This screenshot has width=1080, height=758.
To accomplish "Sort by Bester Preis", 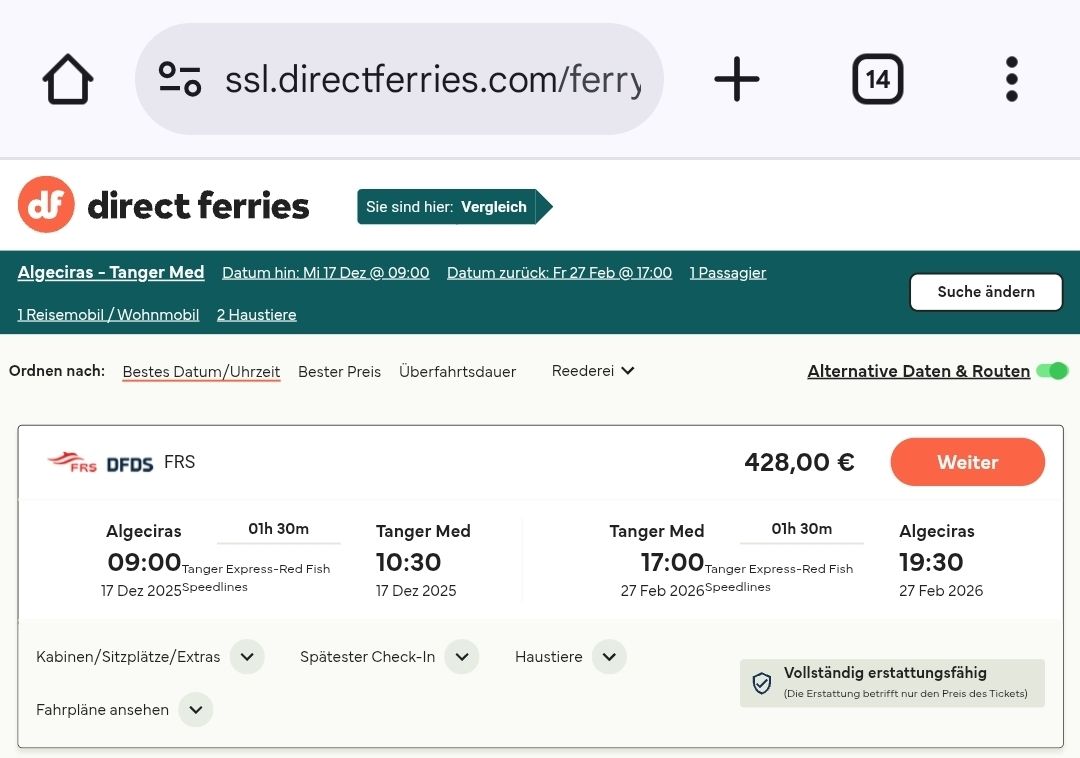I will click(x=339, y=372).
